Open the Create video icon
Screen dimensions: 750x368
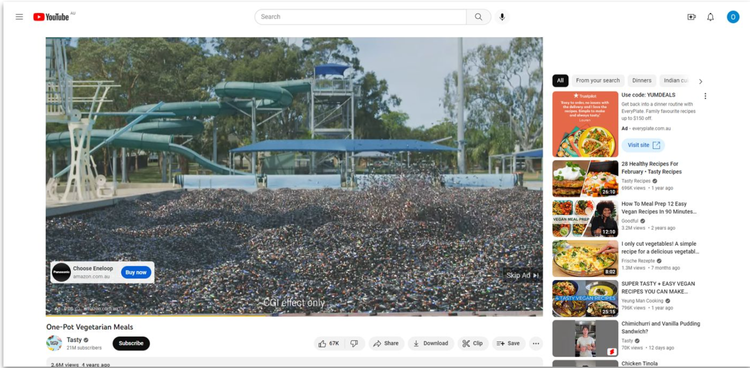[691, 17]
